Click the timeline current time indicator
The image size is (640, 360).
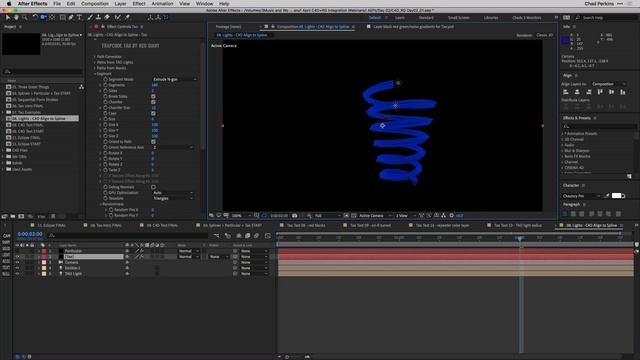pos(520,238)
